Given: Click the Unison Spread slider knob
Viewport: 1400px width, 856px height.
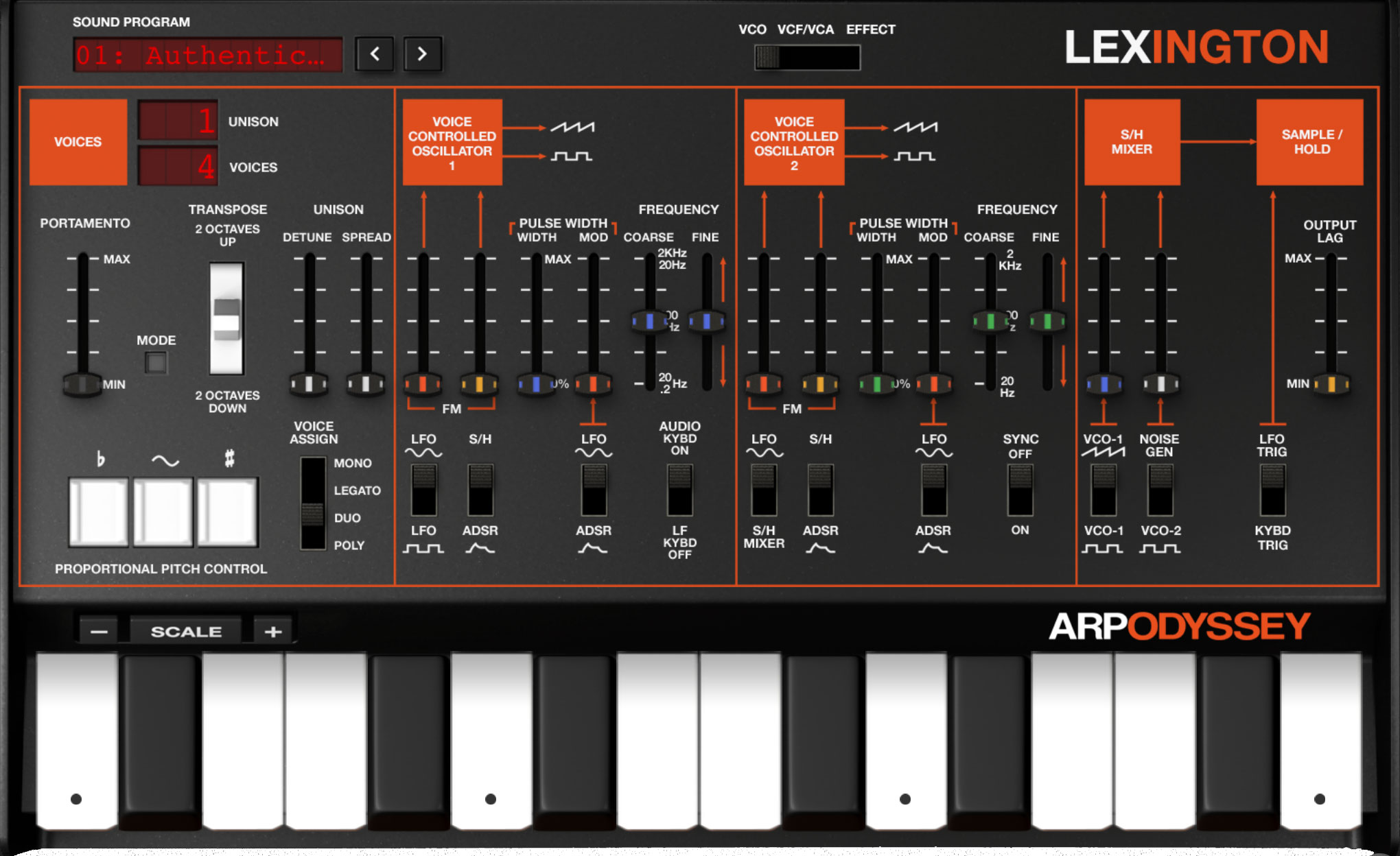Looking at the screenshot, I should point(366,384).
